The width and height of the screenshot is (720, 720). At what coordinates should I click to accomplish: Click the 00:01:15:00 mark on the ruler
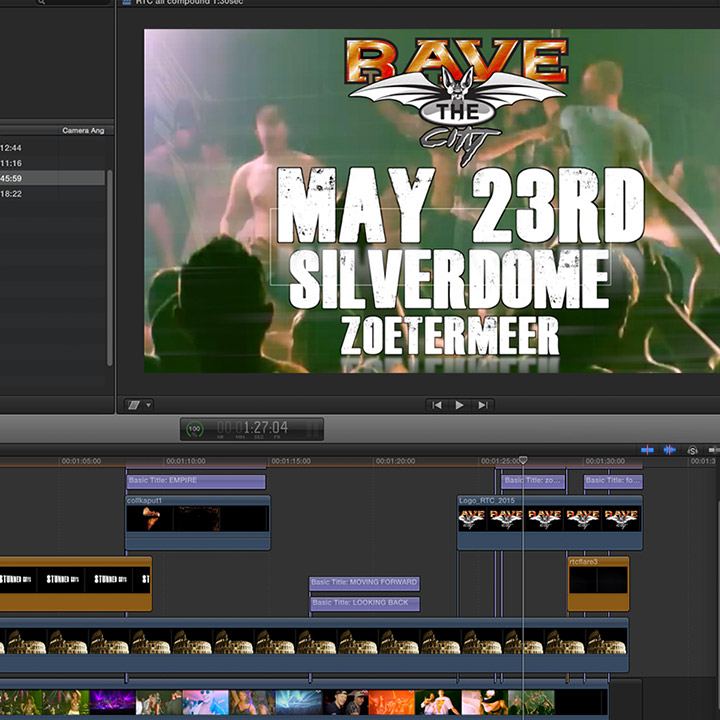(291, 461)
